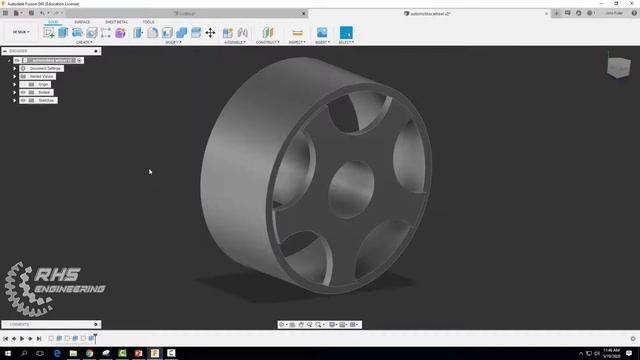Select the Extrude tool
The width and height of the screenshot is (640, 360).
click(63, 33)
